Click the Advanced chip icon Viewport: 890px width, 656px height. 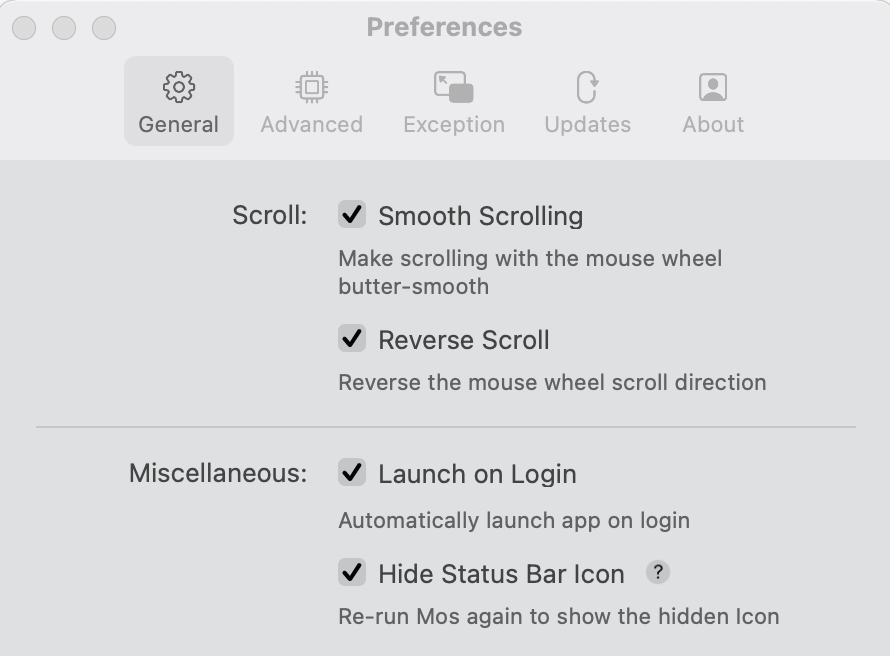[311, 87]
